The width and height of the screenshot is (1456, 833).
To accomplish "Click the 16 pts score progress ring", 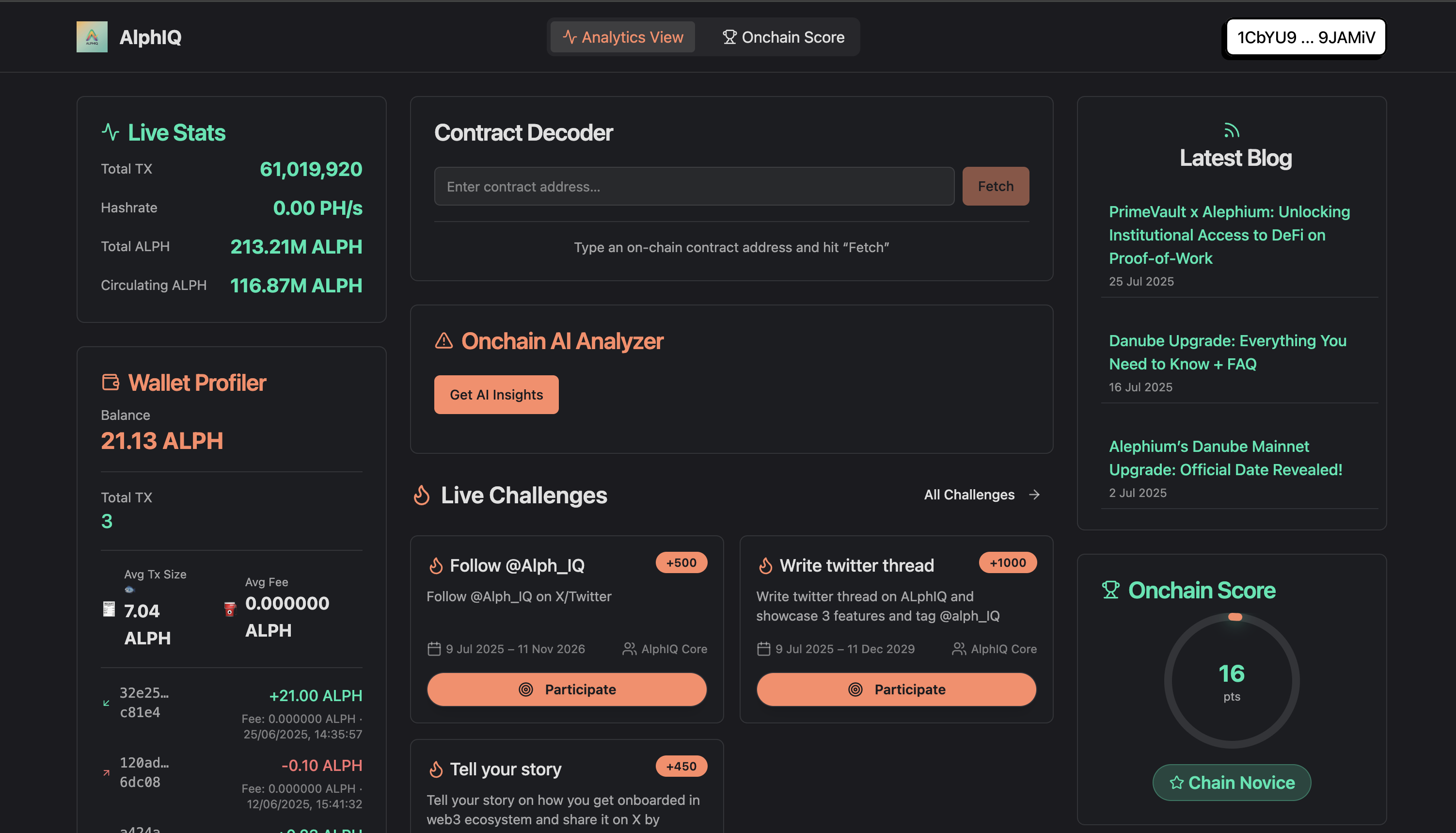I will pyautogui.click(x=1233, y=681).
